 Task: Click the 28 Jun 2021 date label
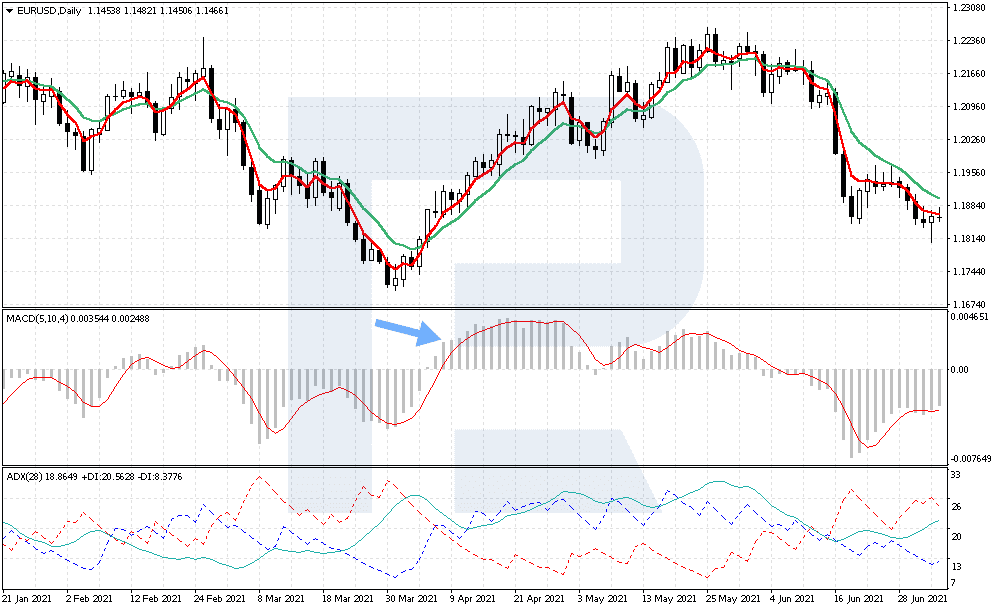coord(919,598)
